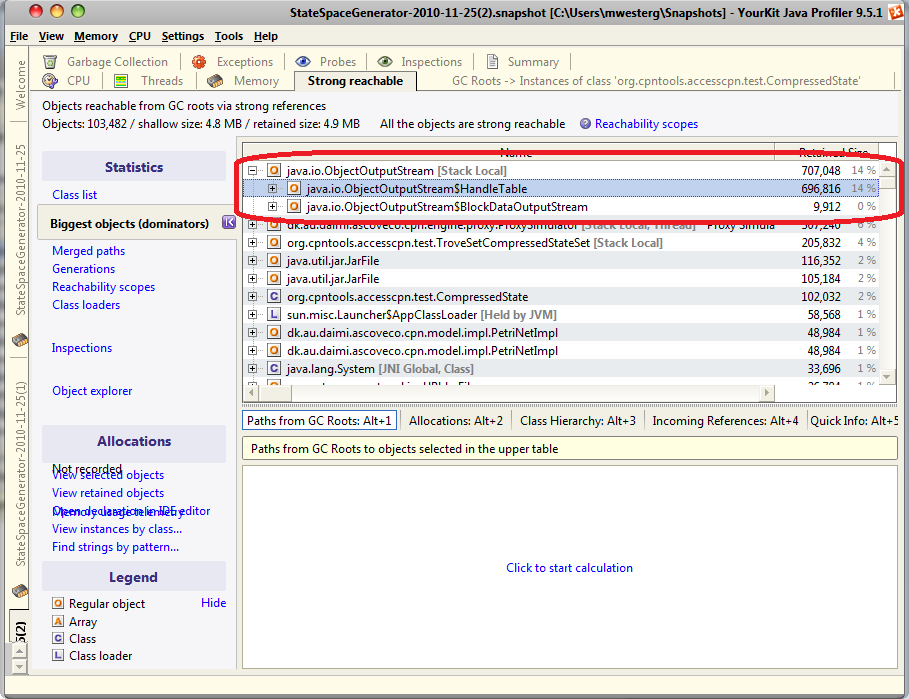The width and height of the screenshot is (909, 699).
Task: Click the Memory chip icon
Action: click(x=215, y=81)
